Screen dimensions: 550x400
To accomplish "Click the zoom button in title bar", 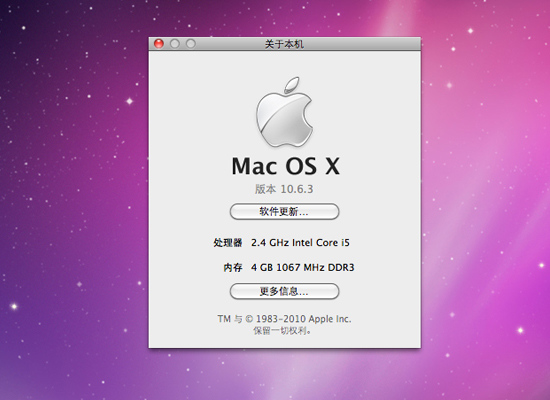I will (x=191, y=44).
